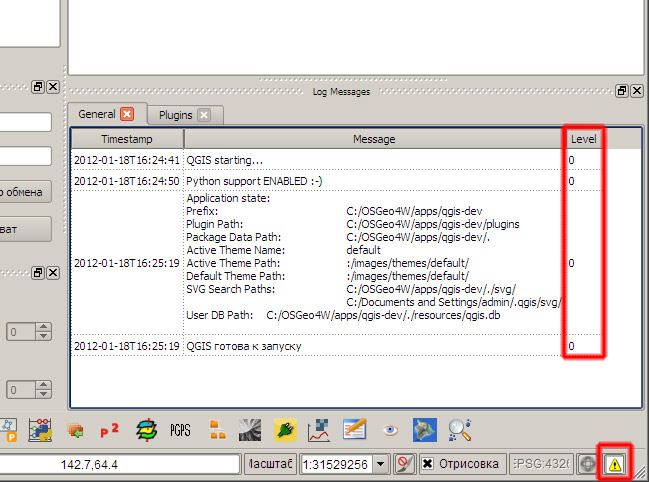Select the QGIS готова к запуску message

pyautogui.click(x=244, y=346)
